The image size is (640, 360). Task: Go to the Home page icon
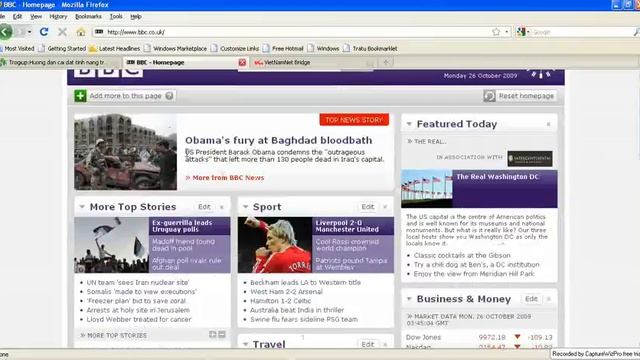[81, 32]
